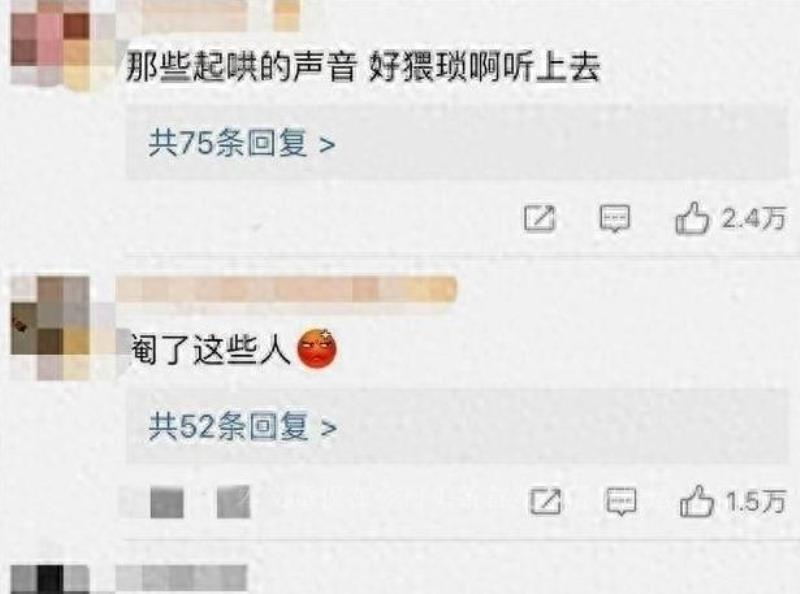Repost the comment about 起哄的声音
The height and width of the screenshot is (594, 800).
[x=540, y=219]
